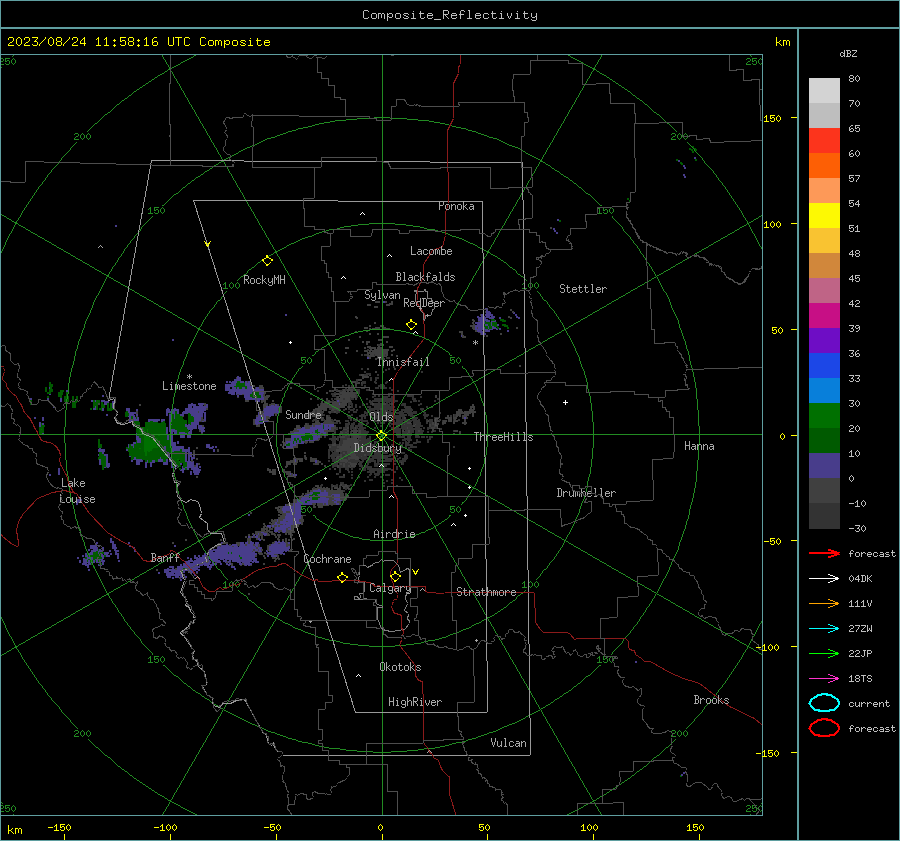Select the red swatch in dBZ scale
The height and width of the screenshot is (841, 900).
click(824, 141)
